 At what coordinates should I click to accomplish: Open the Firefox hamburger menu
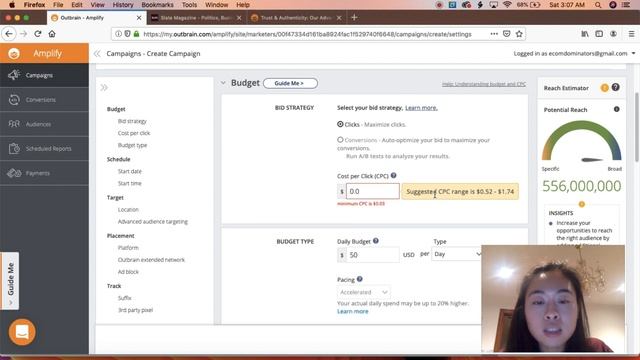631,34
